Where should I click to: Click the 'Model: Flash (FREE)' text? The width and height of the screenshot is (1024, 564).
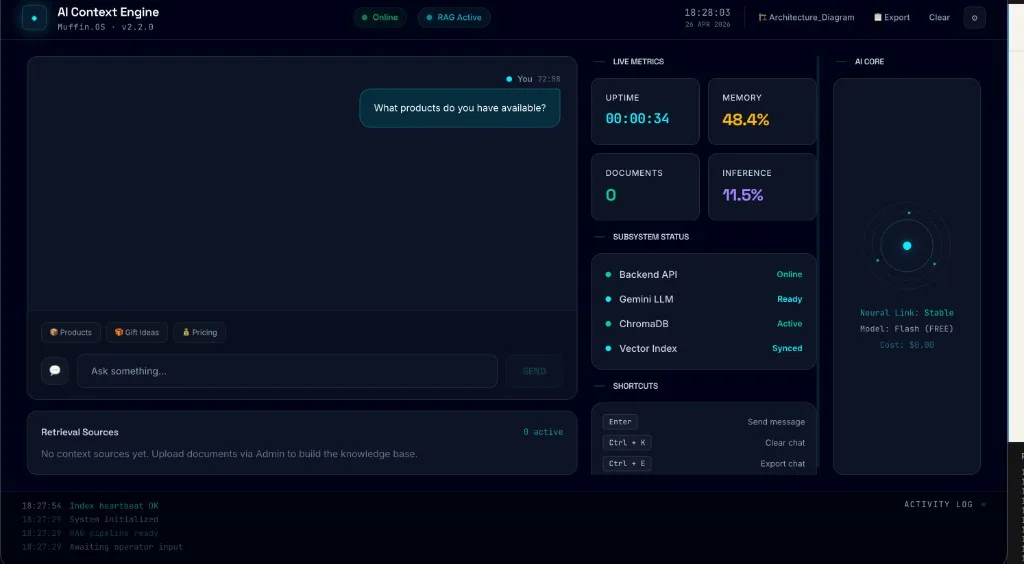coord(906,329)
